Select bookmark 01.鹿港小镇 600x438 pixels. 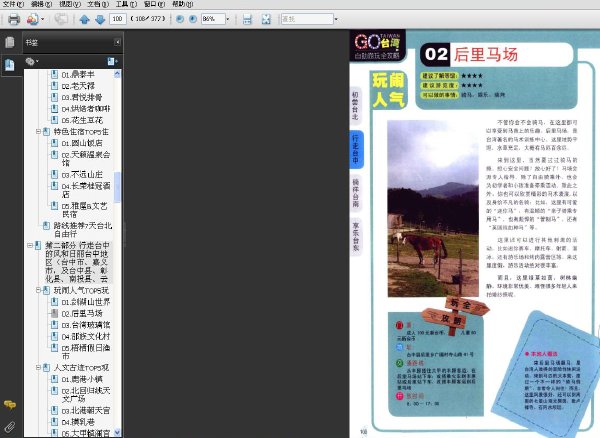click(82, 379)
